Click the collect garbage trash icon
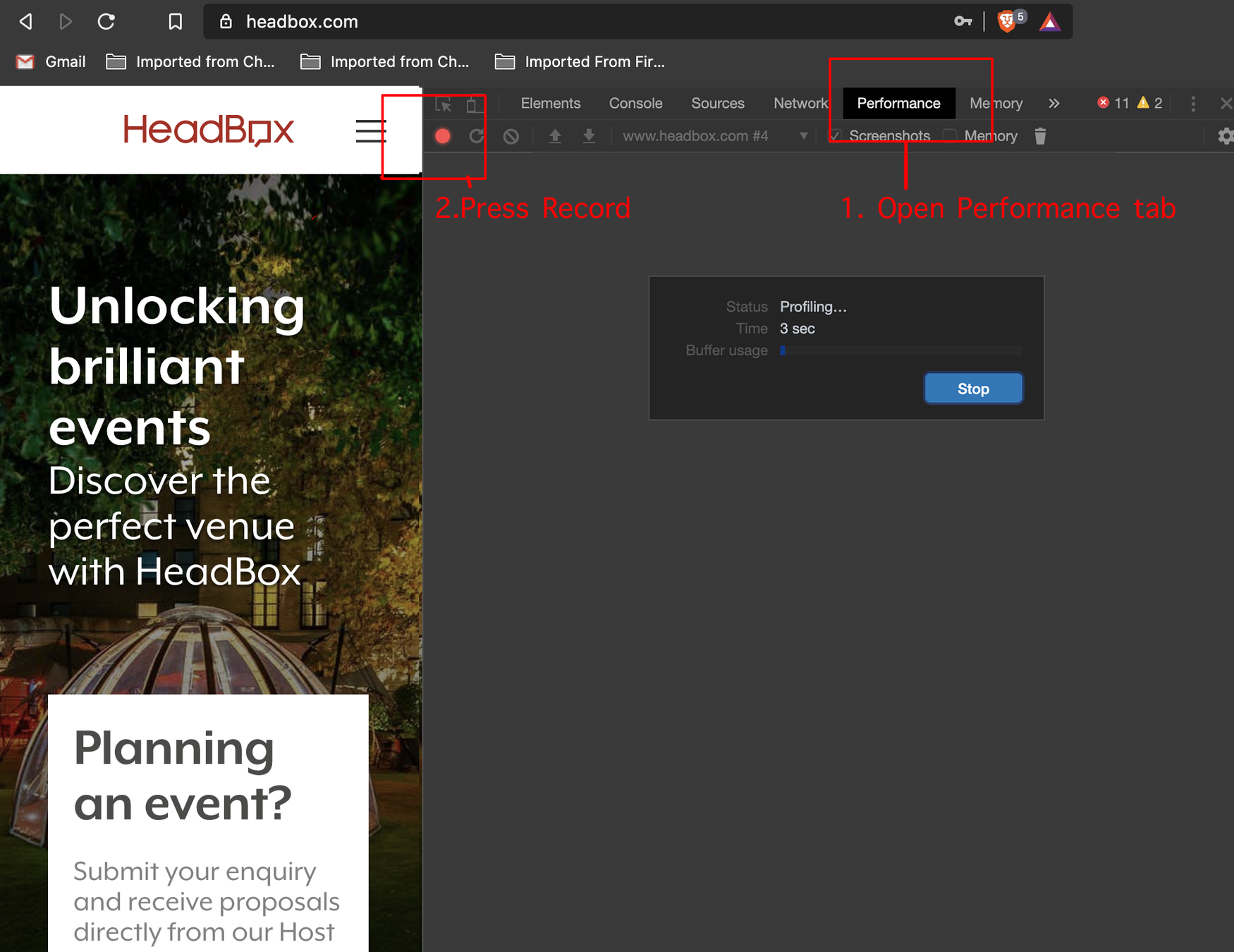Viewport: 1234px width, 952px height. point(1040,136)
